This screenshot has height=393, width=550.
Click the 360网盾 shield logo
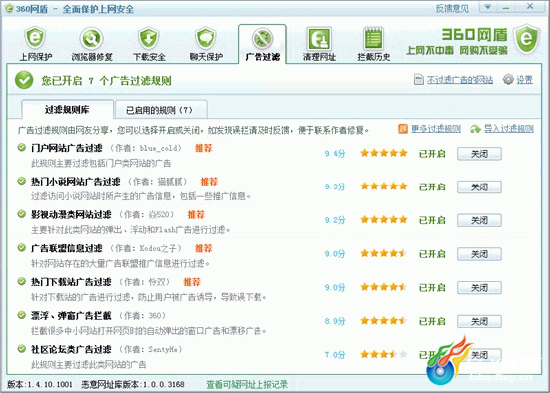tap(526, 39)
